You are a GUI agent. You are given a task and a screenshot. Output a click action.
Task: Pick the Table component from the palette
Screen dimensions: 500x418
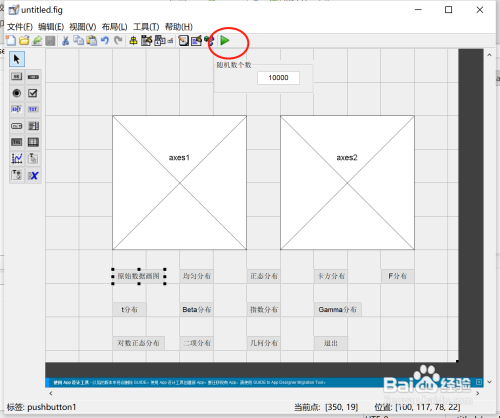[x=33, y=142]
